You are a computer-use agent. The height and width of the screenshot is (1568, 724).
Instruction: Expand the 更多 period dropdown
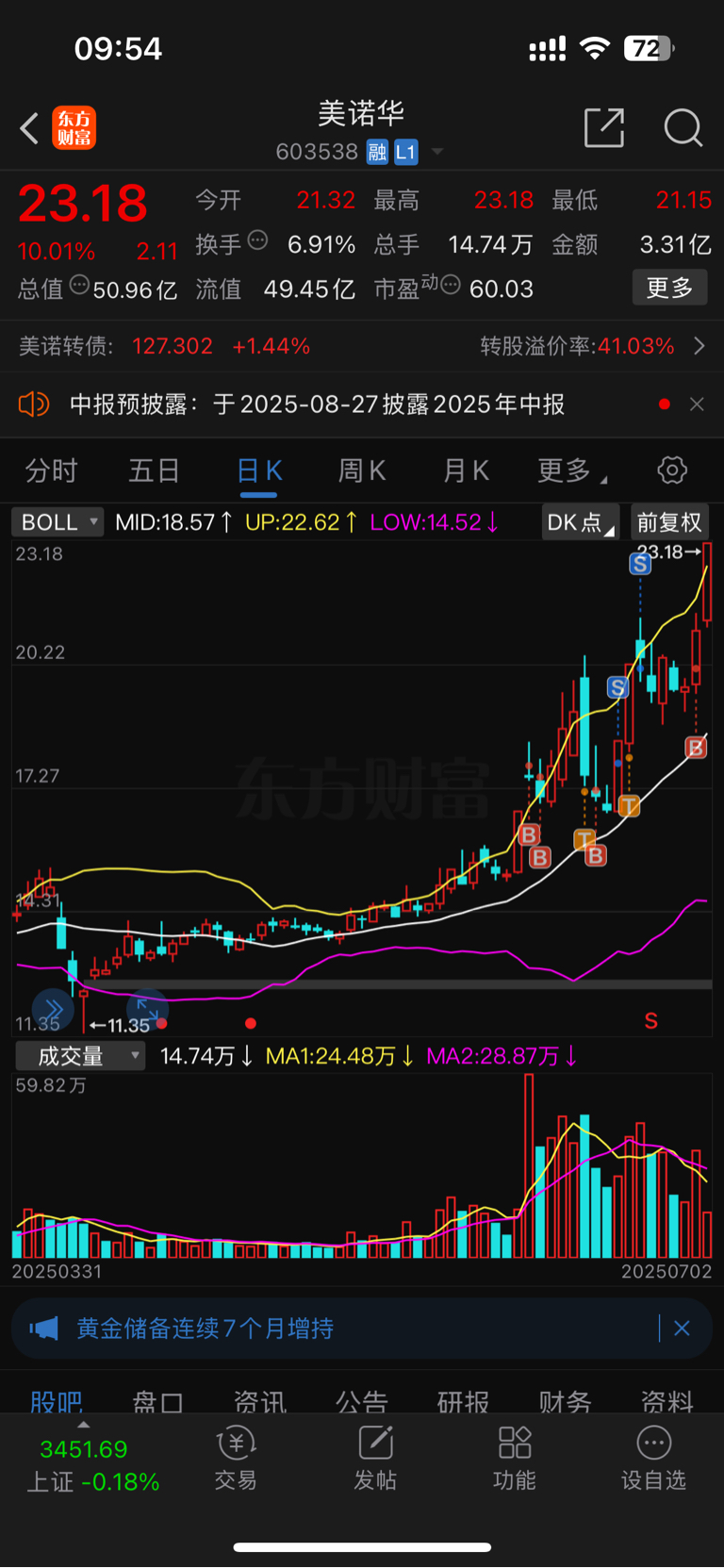(x=571, y=470)
